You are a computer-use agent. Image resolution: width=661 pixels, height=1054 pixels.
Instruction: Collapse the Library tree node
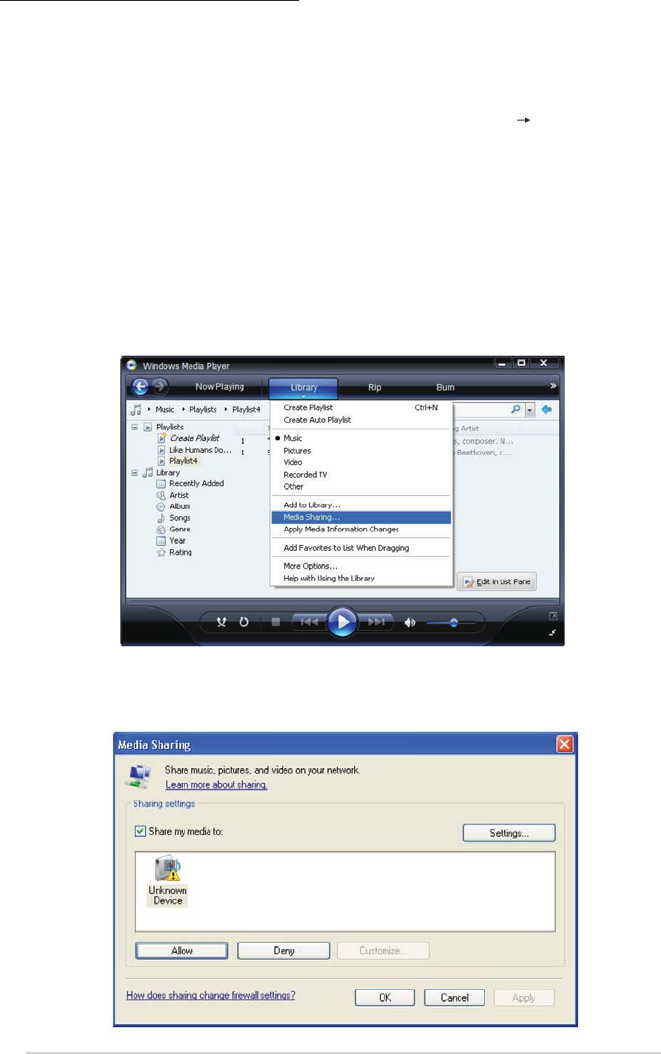pos(134,473)
